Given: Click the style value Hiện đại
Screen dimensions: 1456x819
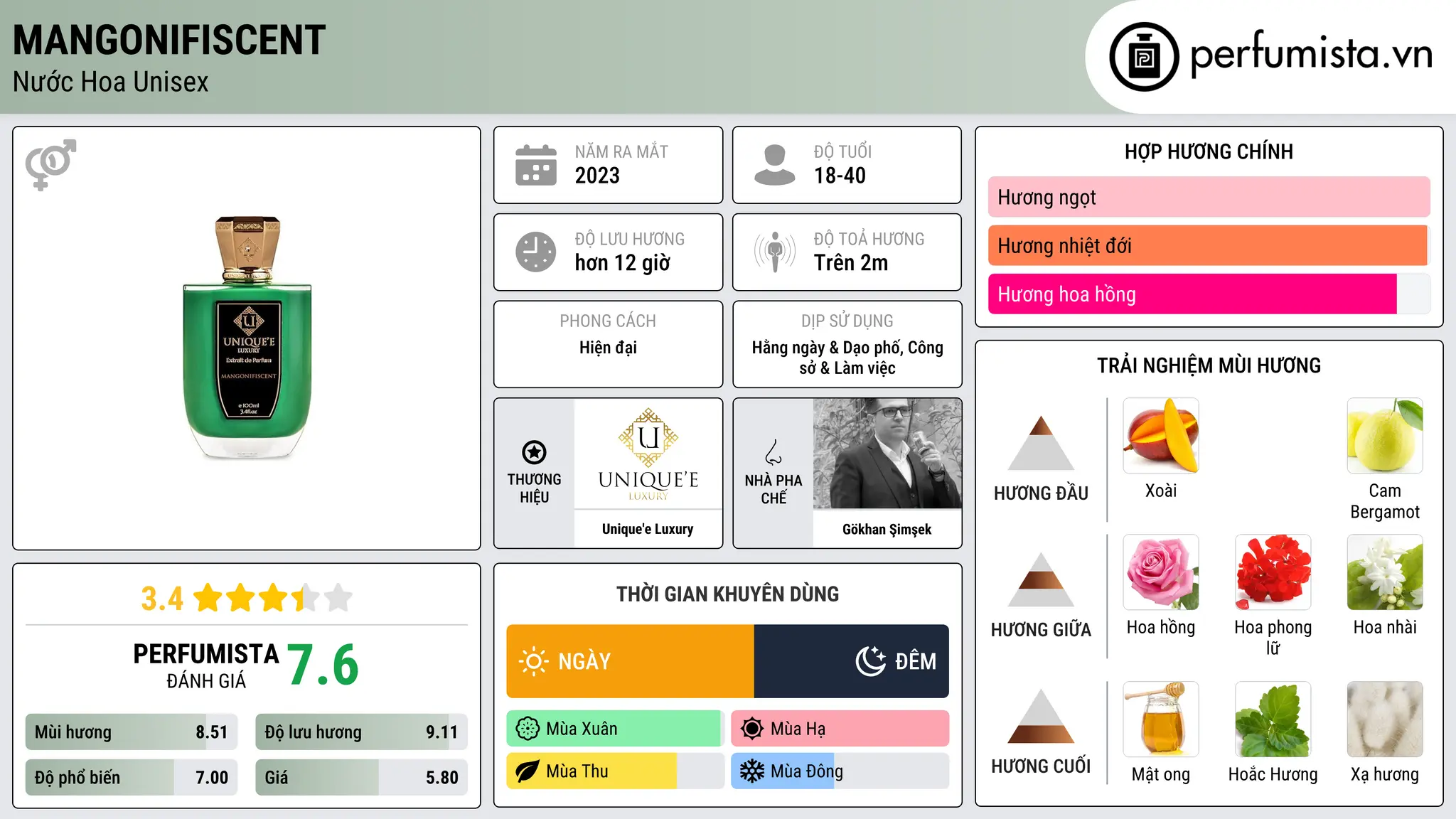Looking at the screenshot, I should click(x=608, y=348).
